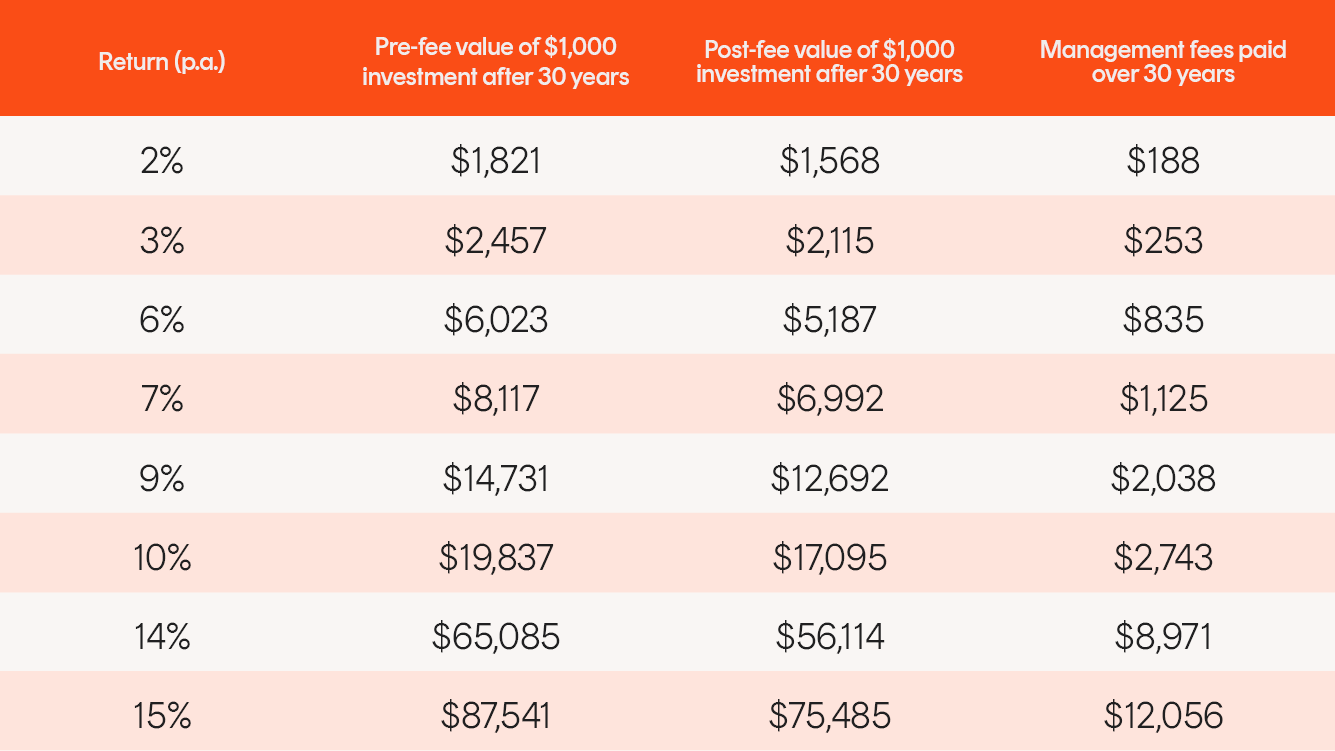Select the $14,731 pre-fee cell
The width and height of the screenshot is (1335, 751).
[496, 478]
